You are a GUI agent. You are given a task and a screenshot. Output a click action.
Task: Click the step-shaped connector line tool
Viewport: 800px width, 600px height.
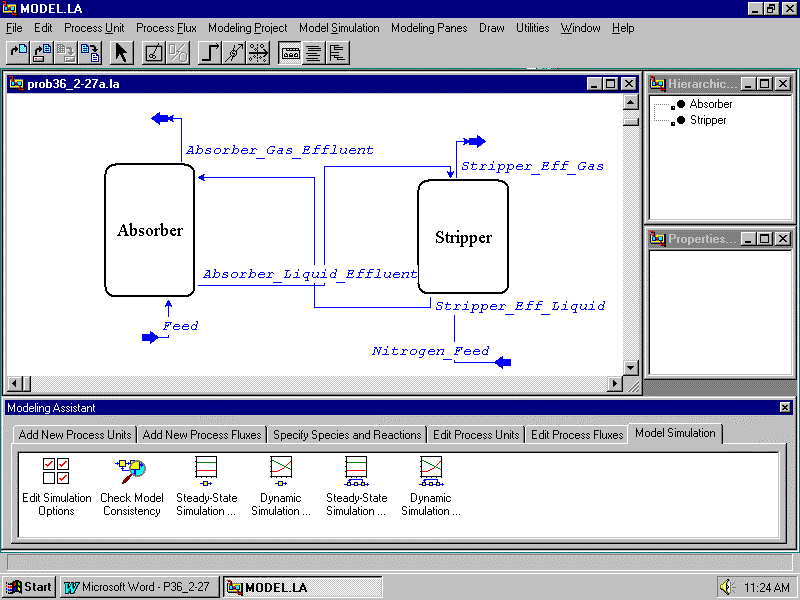211,53
